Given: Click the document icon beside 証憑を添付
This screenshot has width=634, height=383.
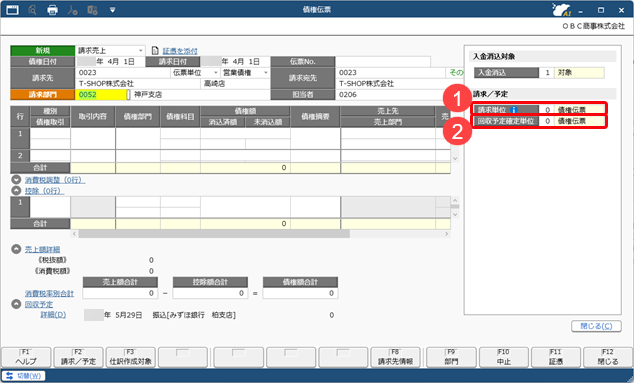Looking at the screenshot, I should point(155,51).
